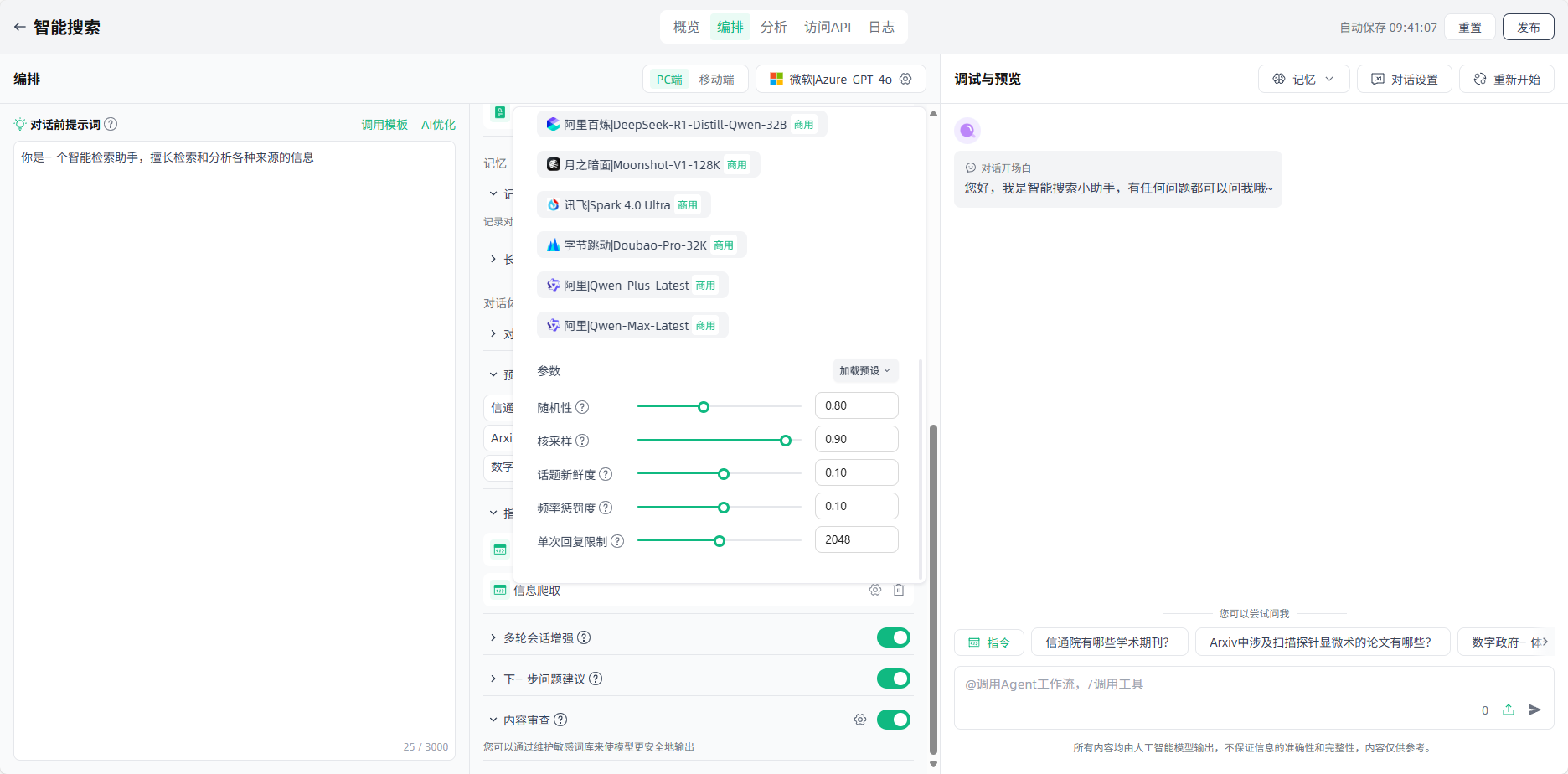Expand the 下一步问题建议 section
This screenshot has width=1568, height=774.
pos(493,679)
